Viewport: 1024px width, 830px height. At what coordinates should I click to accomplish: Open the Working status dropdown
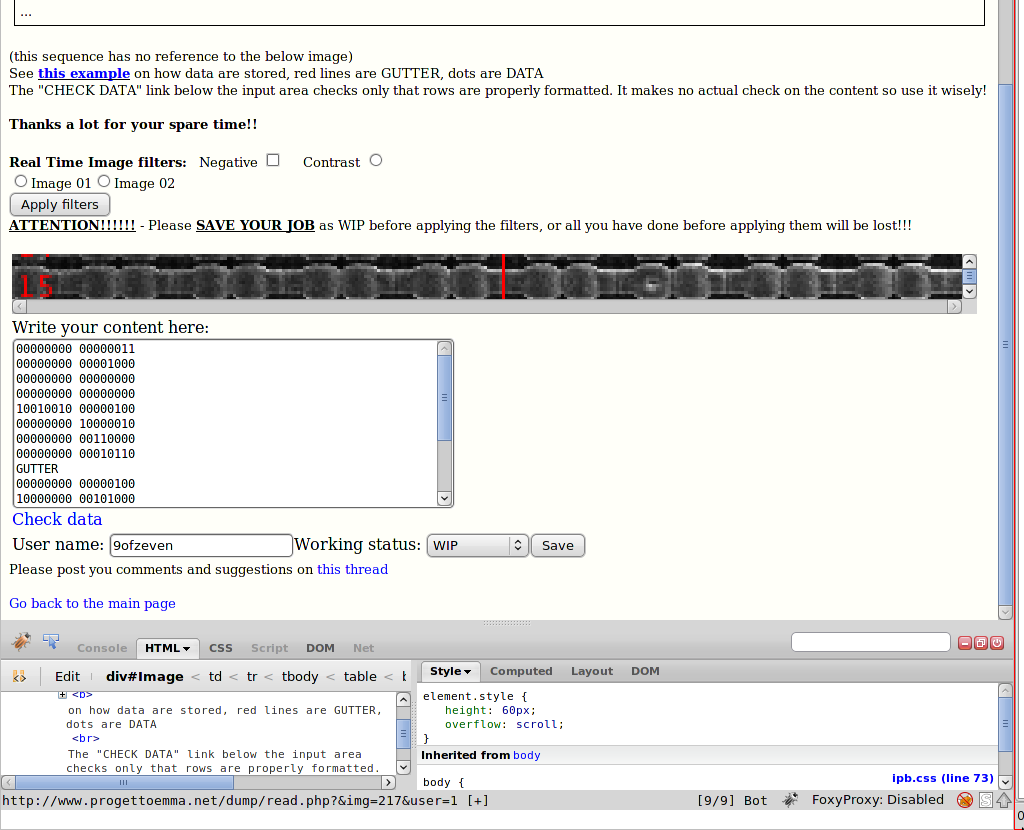point(477,545)
